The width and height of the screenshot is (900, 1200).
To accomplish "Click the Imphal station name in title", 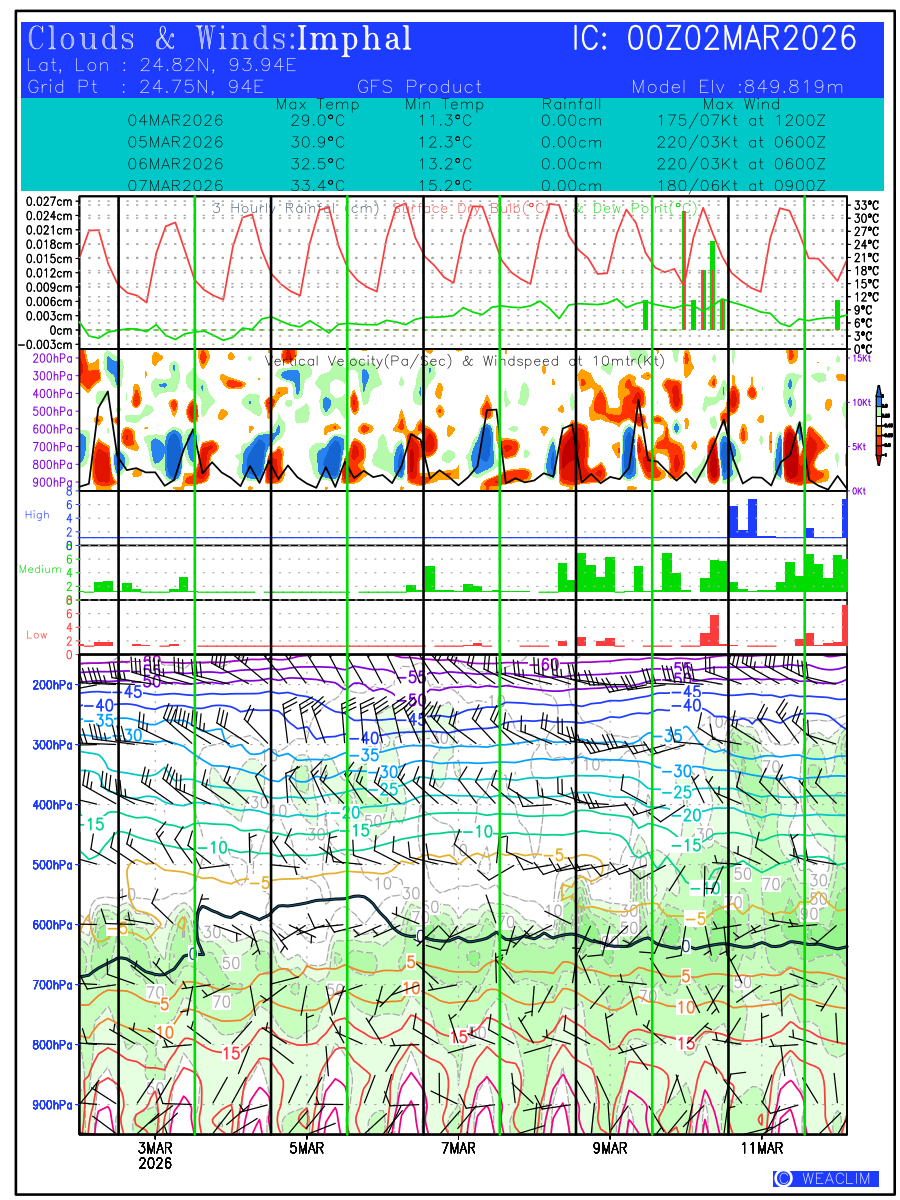I will click(x=355, y=39).
